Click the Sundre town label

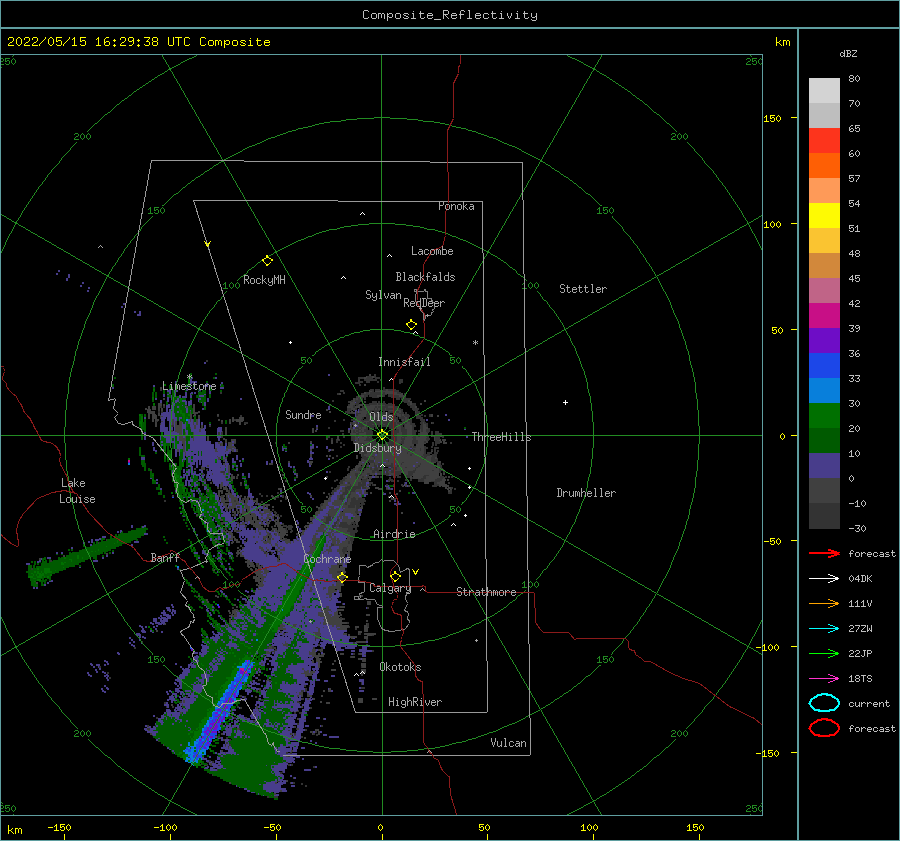tap(303, 414)
